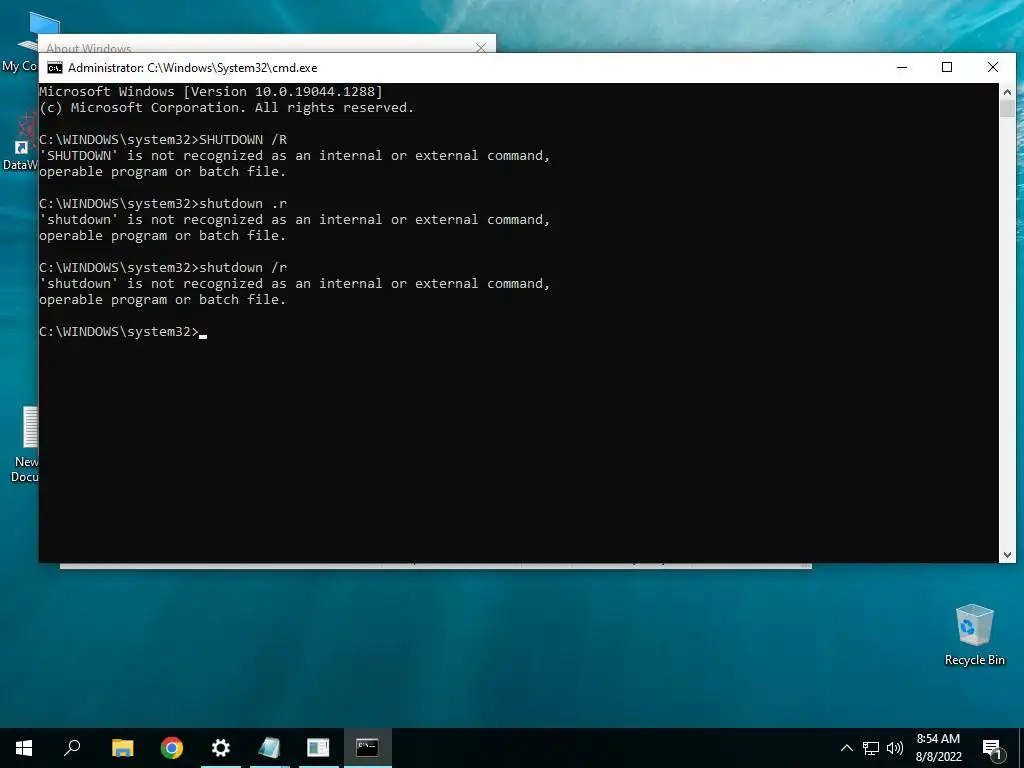Click the Administrator cmd.exe title bar text
1024x768 pixels.
click(x=193, y=68)
